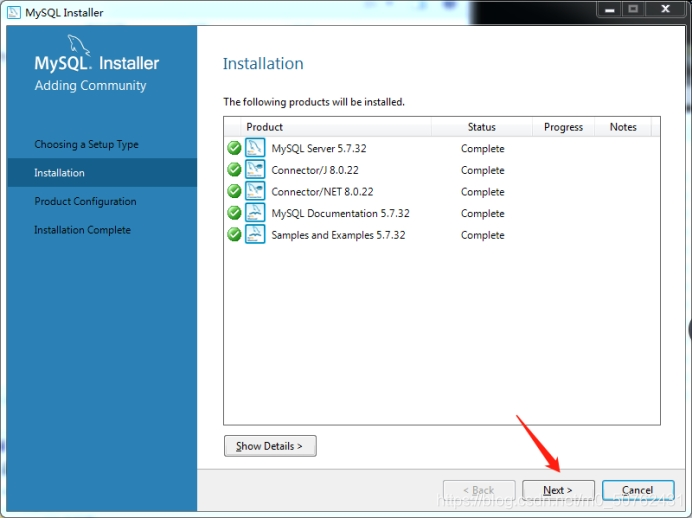Image resolution: width=692 pixels, height=519 pixels.
Task: Click the MySQL Server 5.7.32 product icon
Action: coord(255,148)
